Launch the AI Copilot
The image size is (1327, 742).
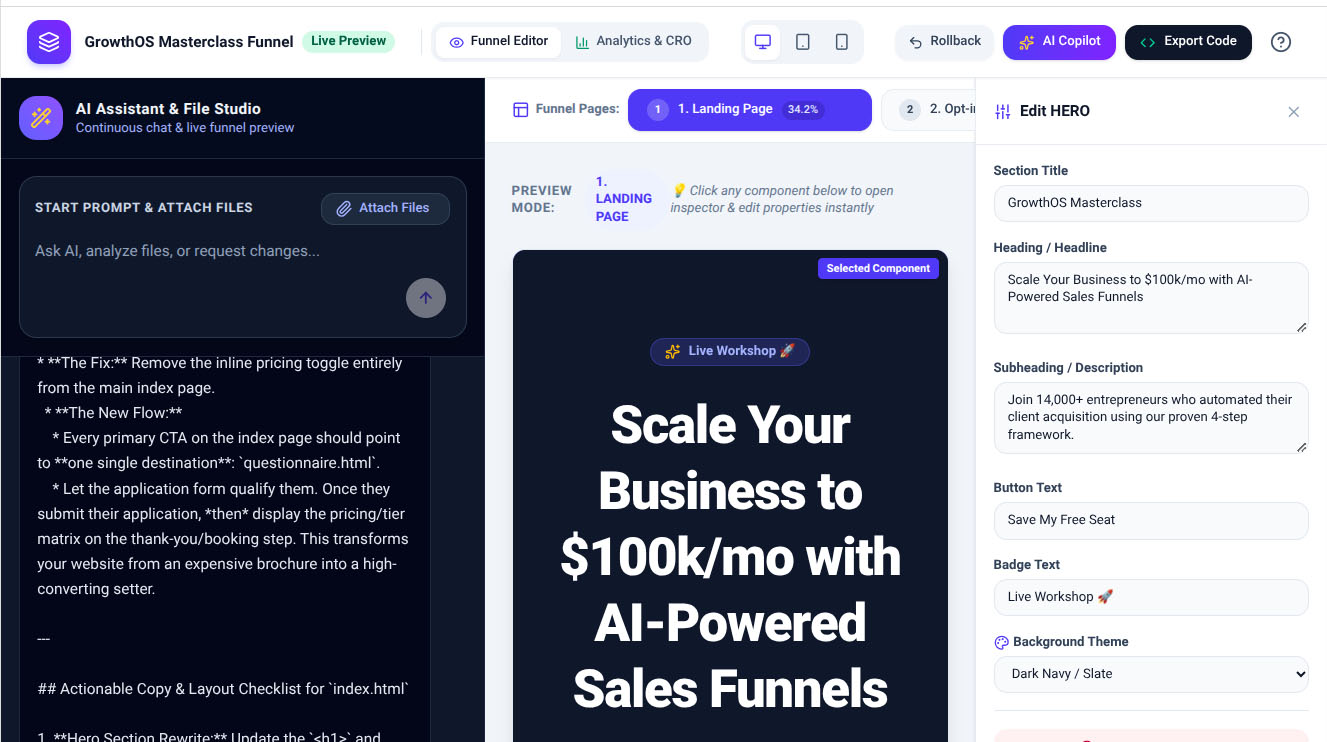point(1060,42)
